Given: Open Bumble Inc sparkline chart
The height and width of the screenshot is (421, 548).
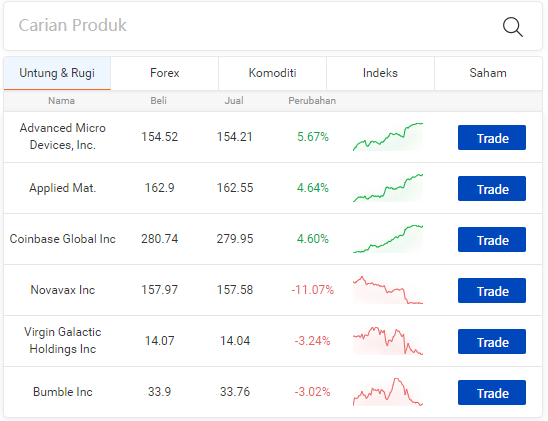Looking at the screenshot, I should pos(388,392).
